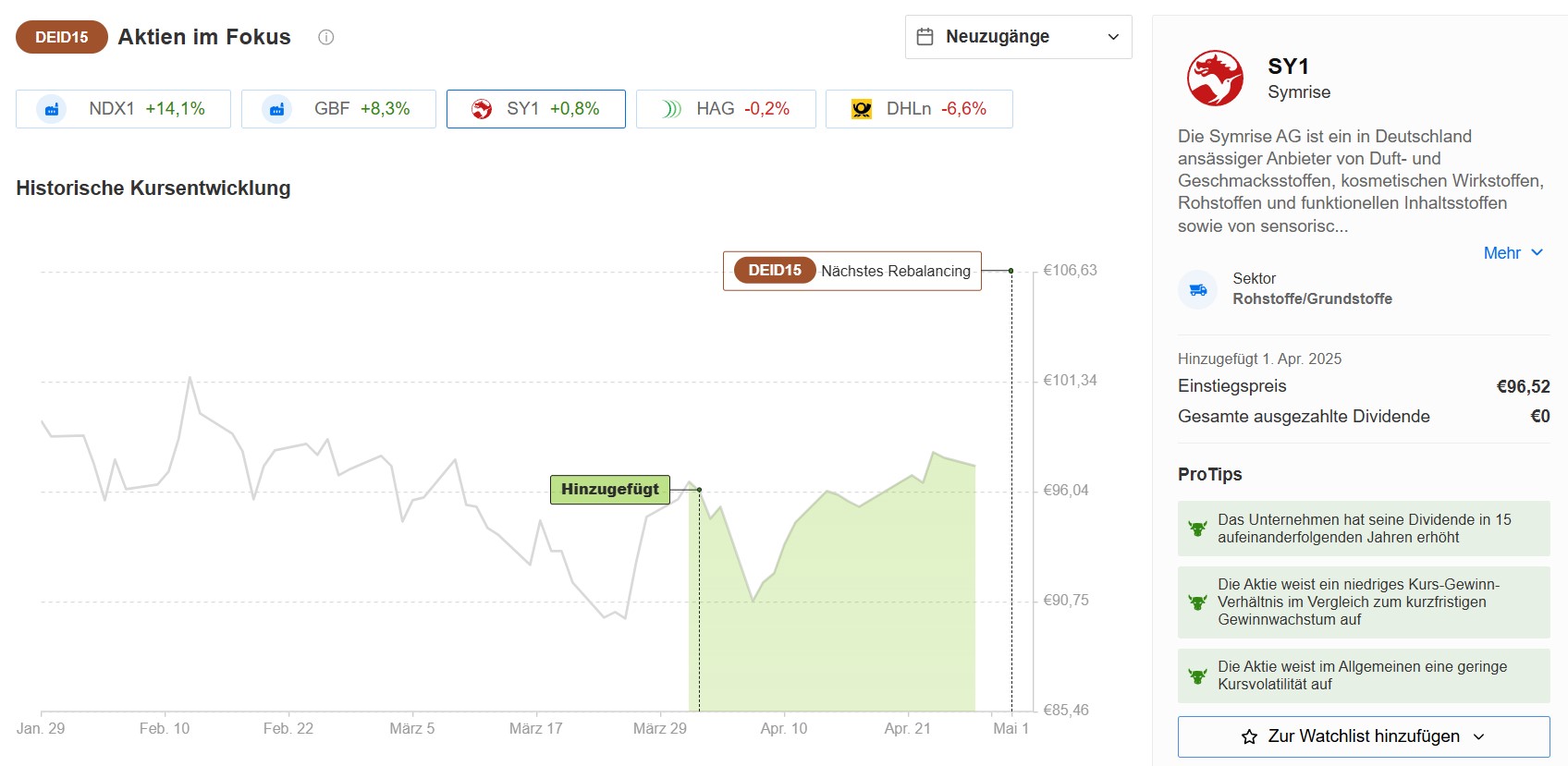Image resolution: width=1568 pixels, height=766 pixels.
Task: Click the Einstiegspreis value €96,52
Action: point(1523,386)
